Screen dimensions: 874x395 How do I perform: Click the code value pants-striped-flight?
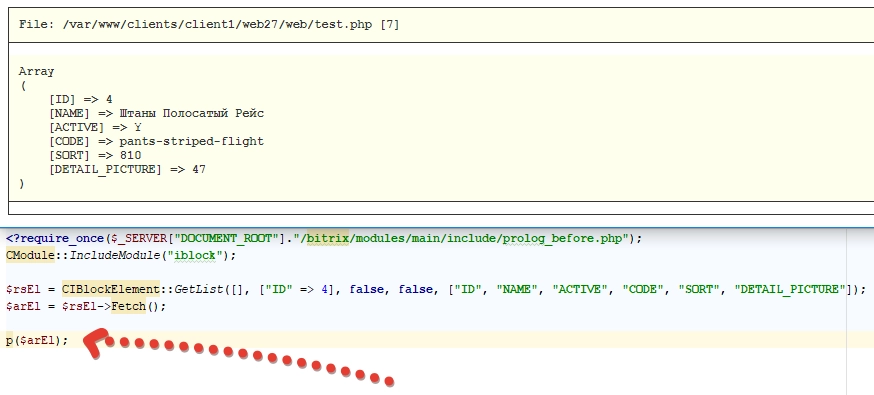click(x=192, y=142)
